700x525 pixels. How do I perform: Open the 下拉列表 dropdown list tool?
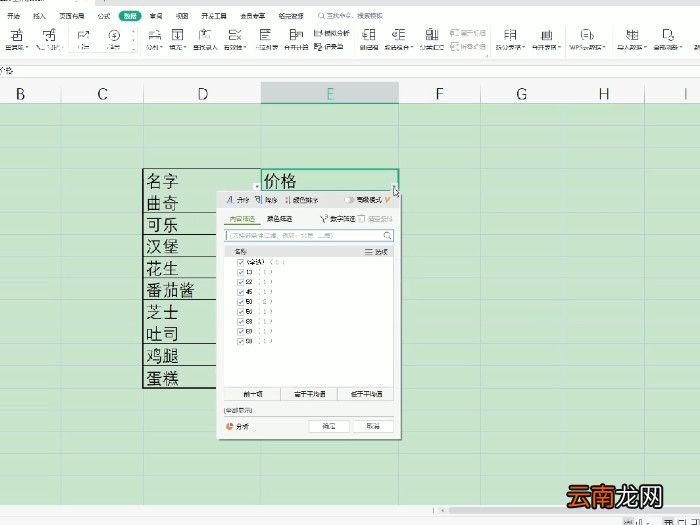pos(265,39)
